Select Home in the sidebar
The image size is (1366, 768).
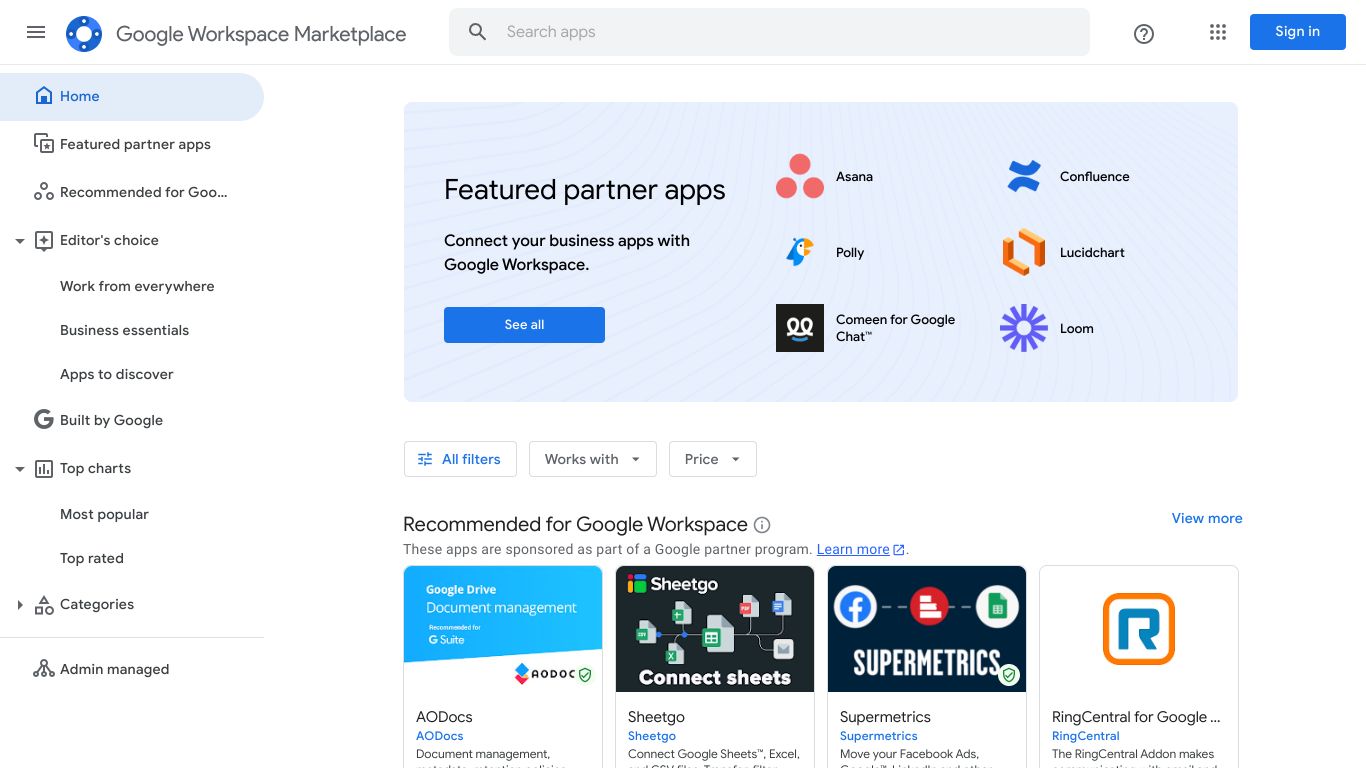click(132, 96)
